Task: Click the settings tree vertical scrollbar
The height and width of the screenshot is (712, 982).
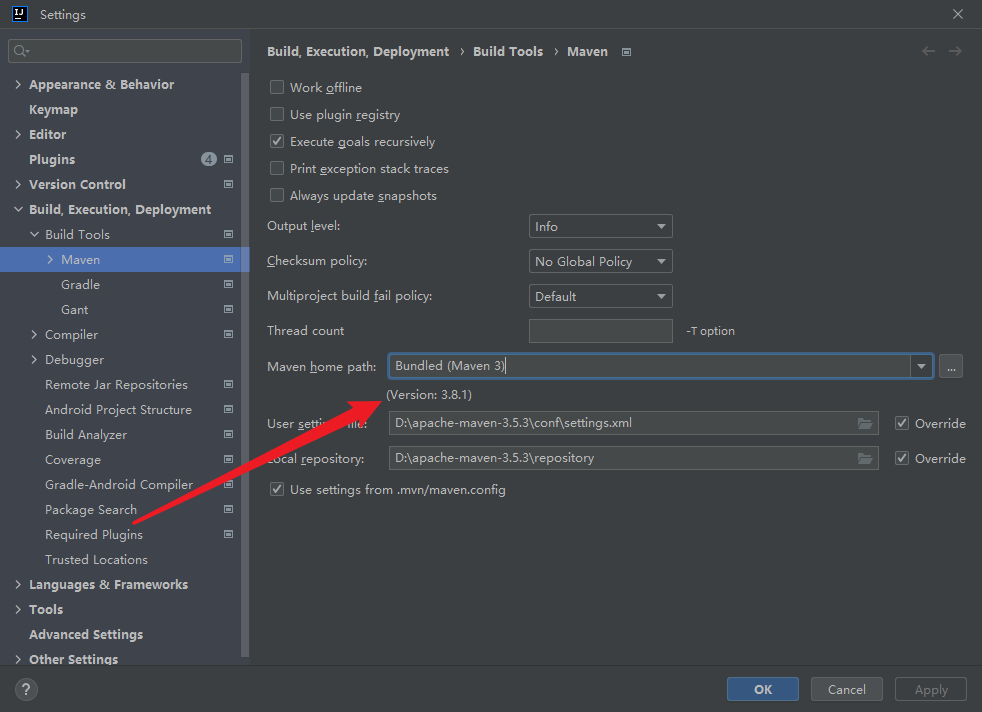Action: point(245,365)
